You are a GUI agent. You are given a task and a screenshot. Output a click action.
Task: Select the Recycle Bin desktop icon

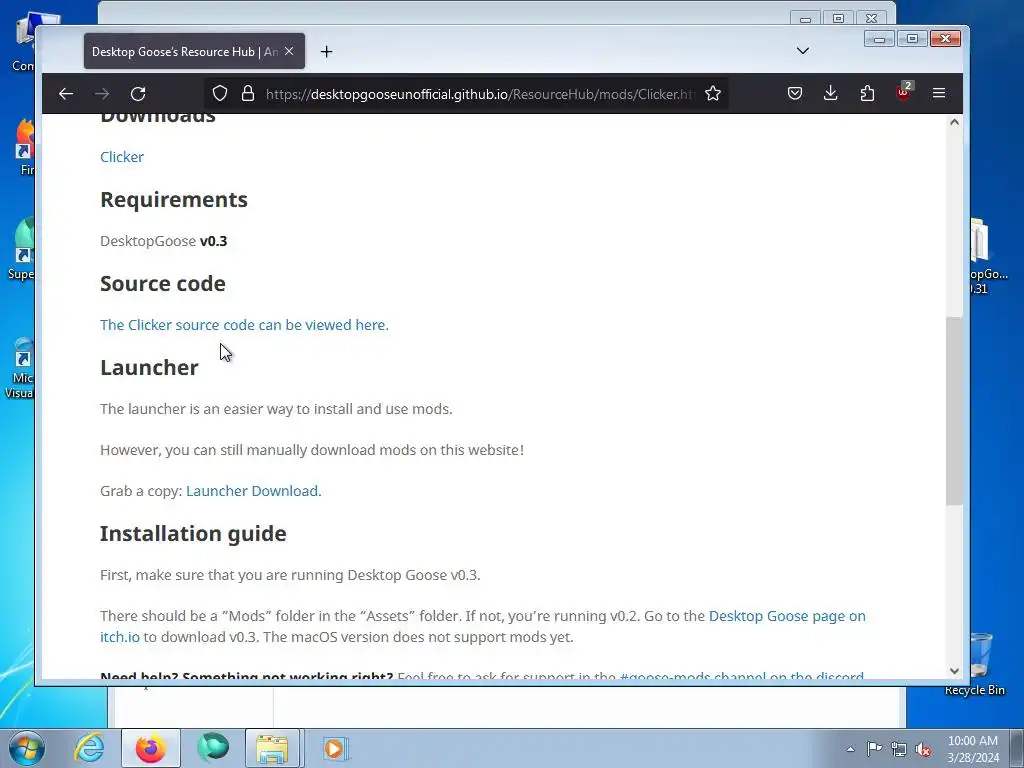976,665
